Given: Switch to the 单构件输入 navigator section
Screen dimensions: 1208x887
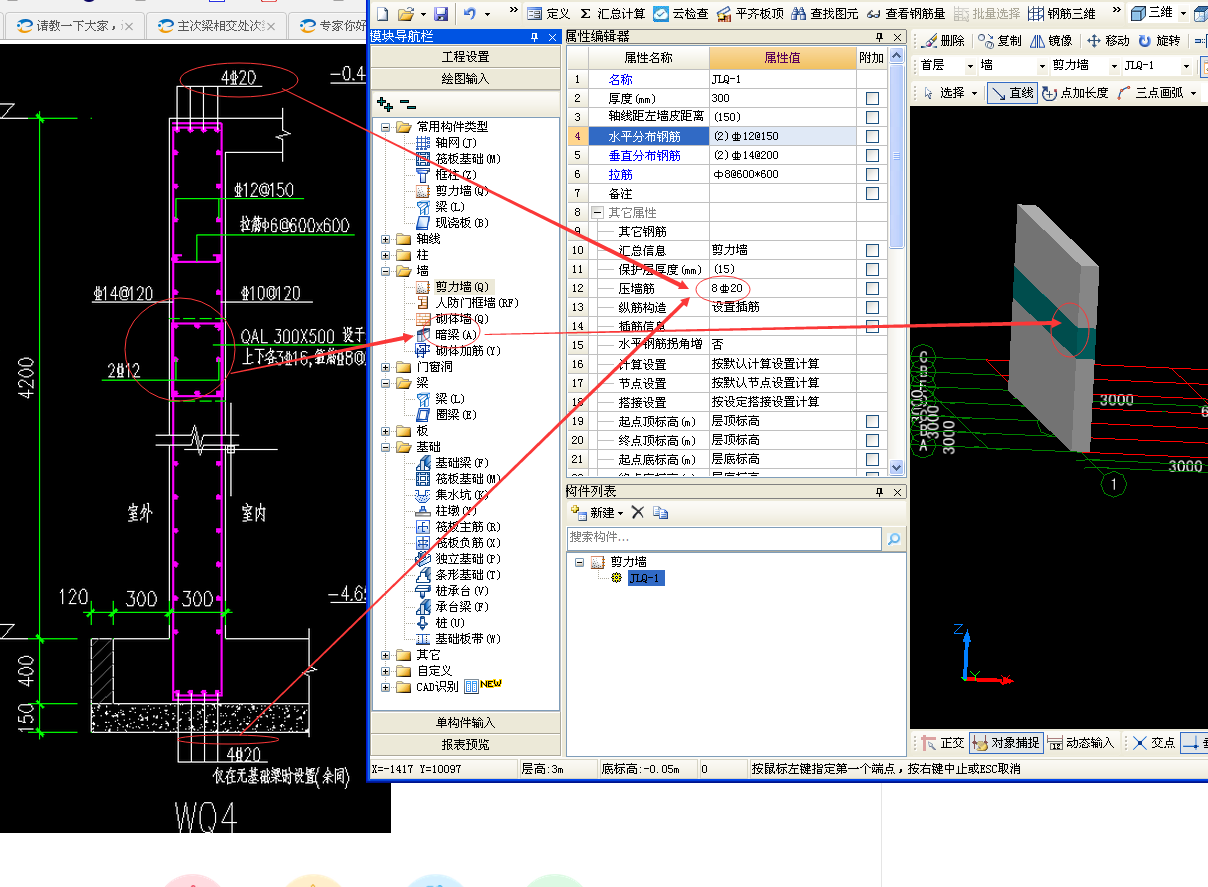Looking at the screenshot, I should (465, 722).
